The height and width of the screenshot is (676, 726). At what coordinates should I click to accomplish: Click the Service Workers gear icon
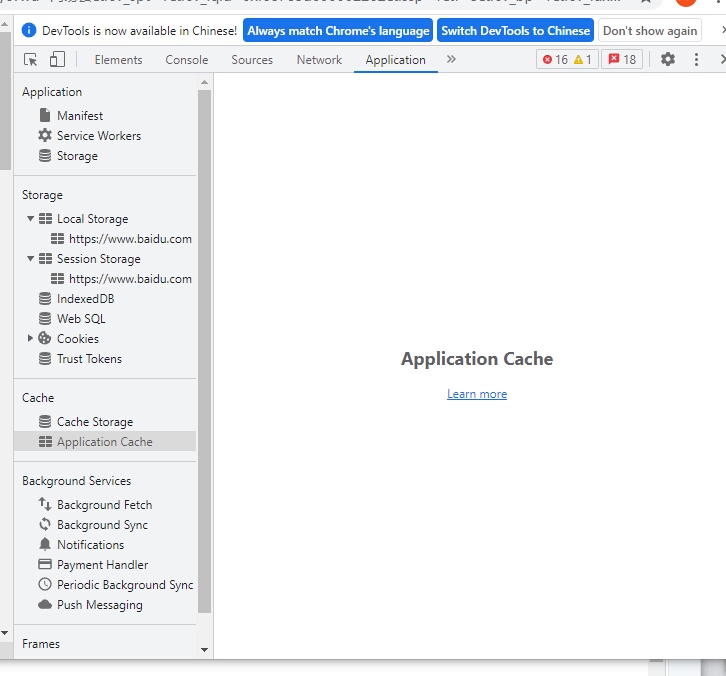[x=45, y=135]
